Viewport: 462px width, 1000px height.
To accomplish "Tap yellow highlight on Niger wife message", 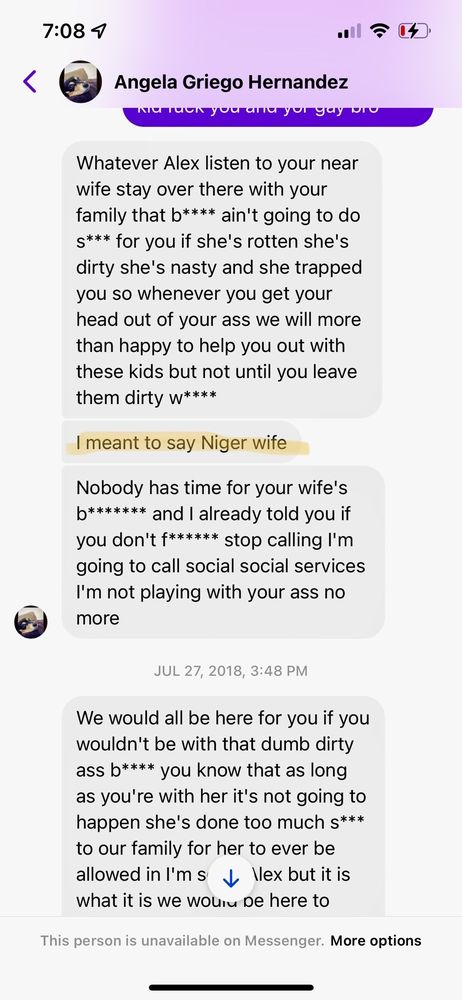I will [x=187, y=445].
